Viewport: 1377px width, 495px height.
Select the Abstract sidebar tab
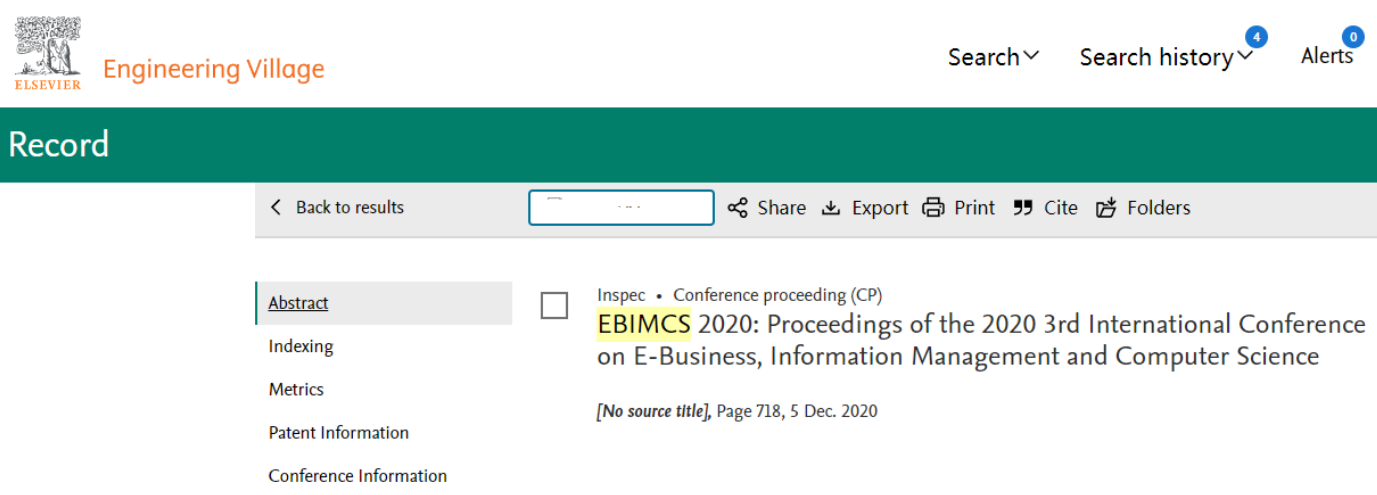tap(384, 303)
